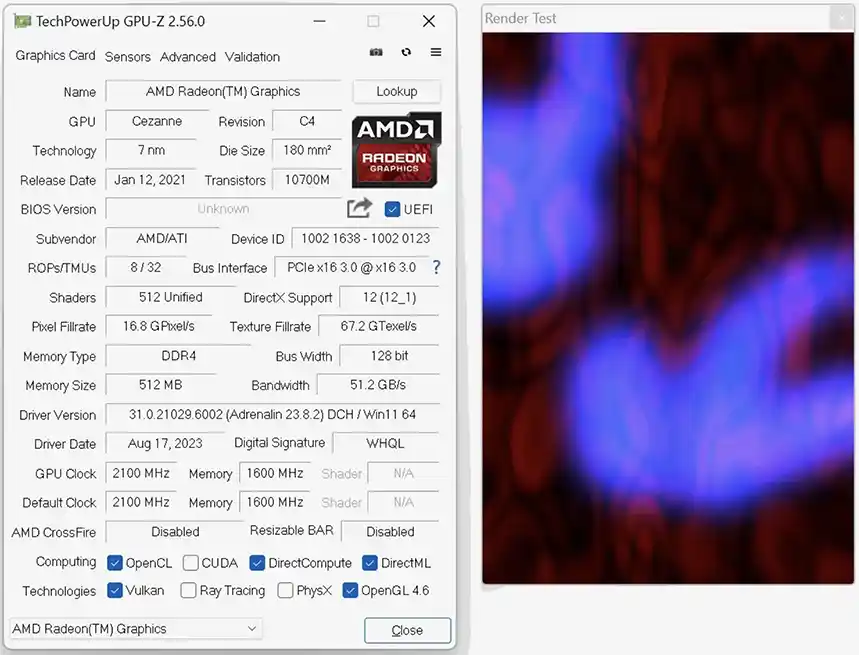The height and width of the screenshot is (655, 859).
Task: Click the Bus Interface question mark
Action: tap(436, 267)
